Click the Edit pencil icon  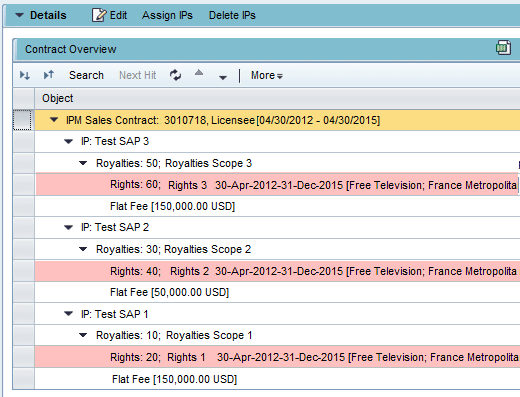point(99,15)
